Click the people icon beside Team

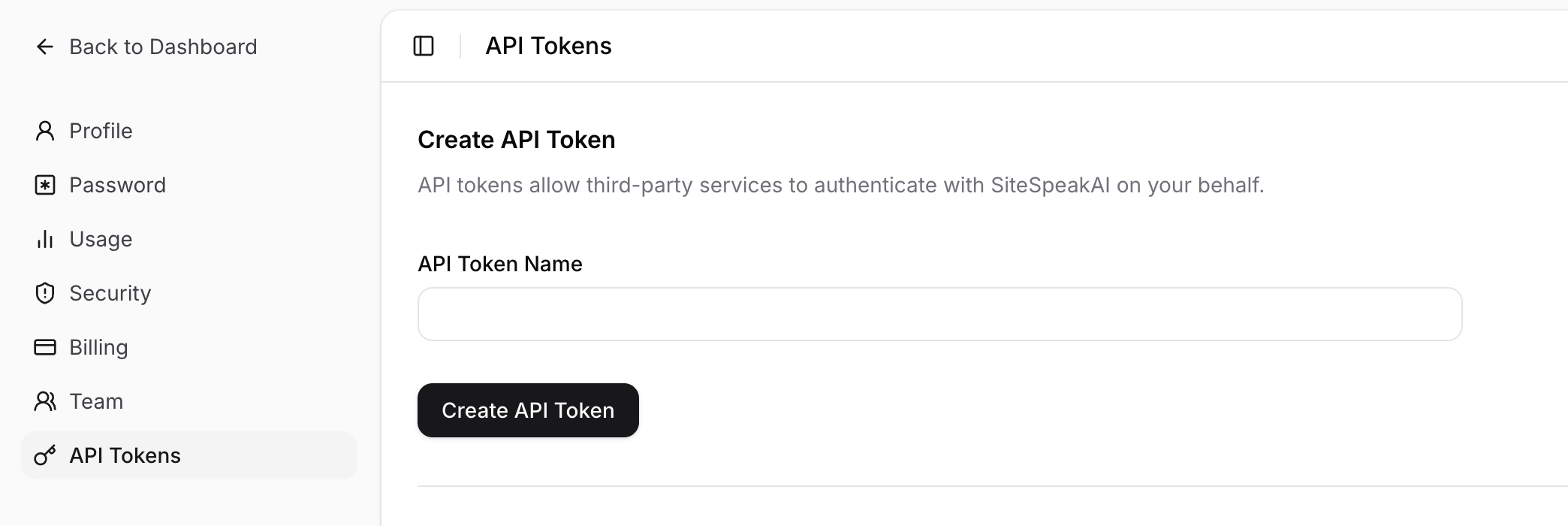[45, 401]
